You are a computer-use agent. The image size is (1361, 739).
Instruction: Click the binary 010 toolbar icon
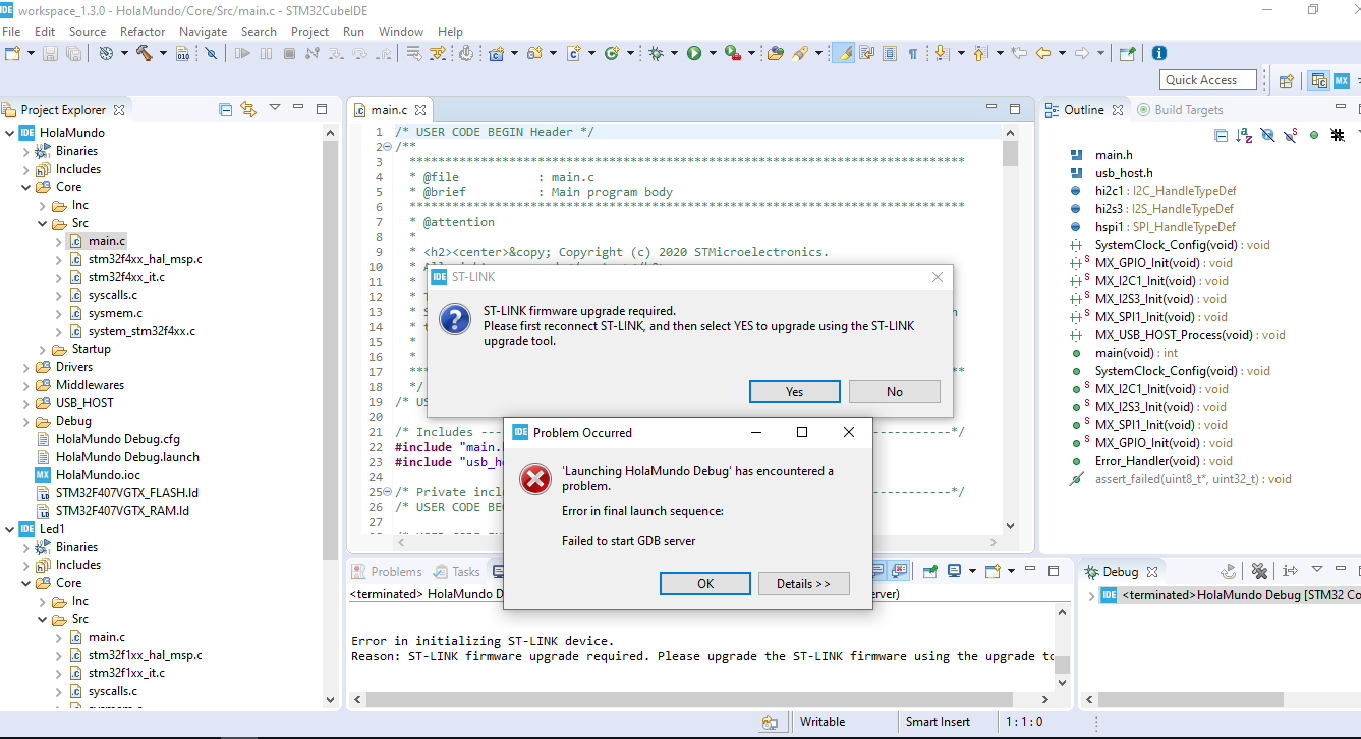coord(182,53)
